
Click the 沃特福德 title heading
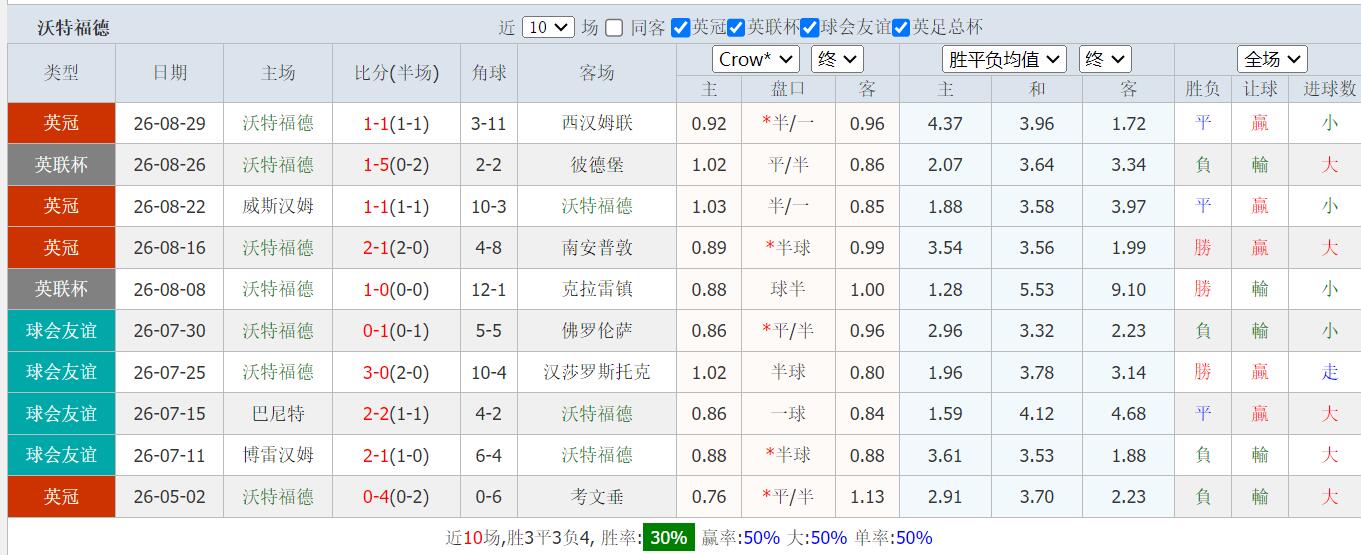(73, 28)
